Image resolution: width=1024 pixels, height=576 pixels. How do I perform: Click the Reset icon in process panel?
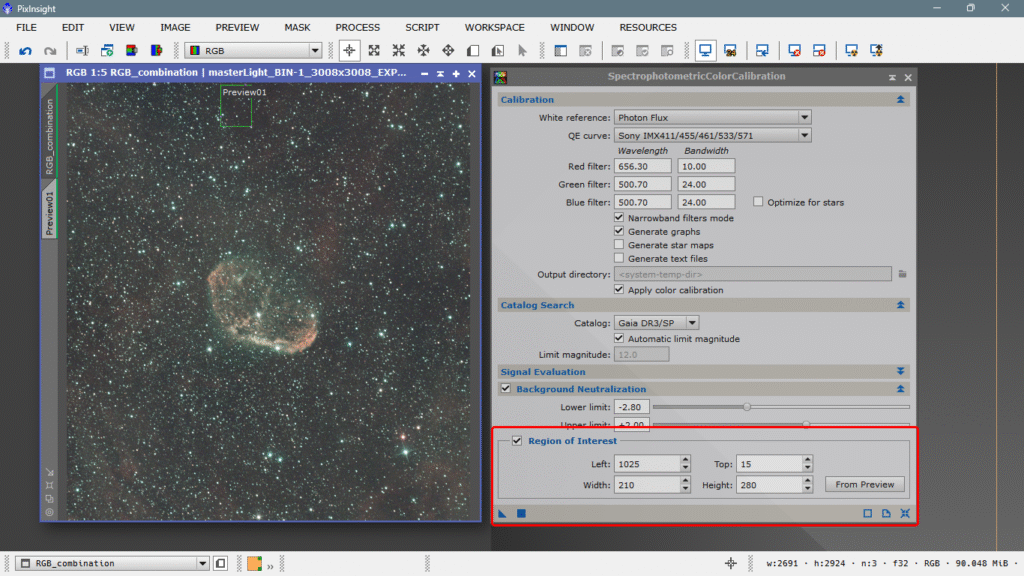point(905,514)
